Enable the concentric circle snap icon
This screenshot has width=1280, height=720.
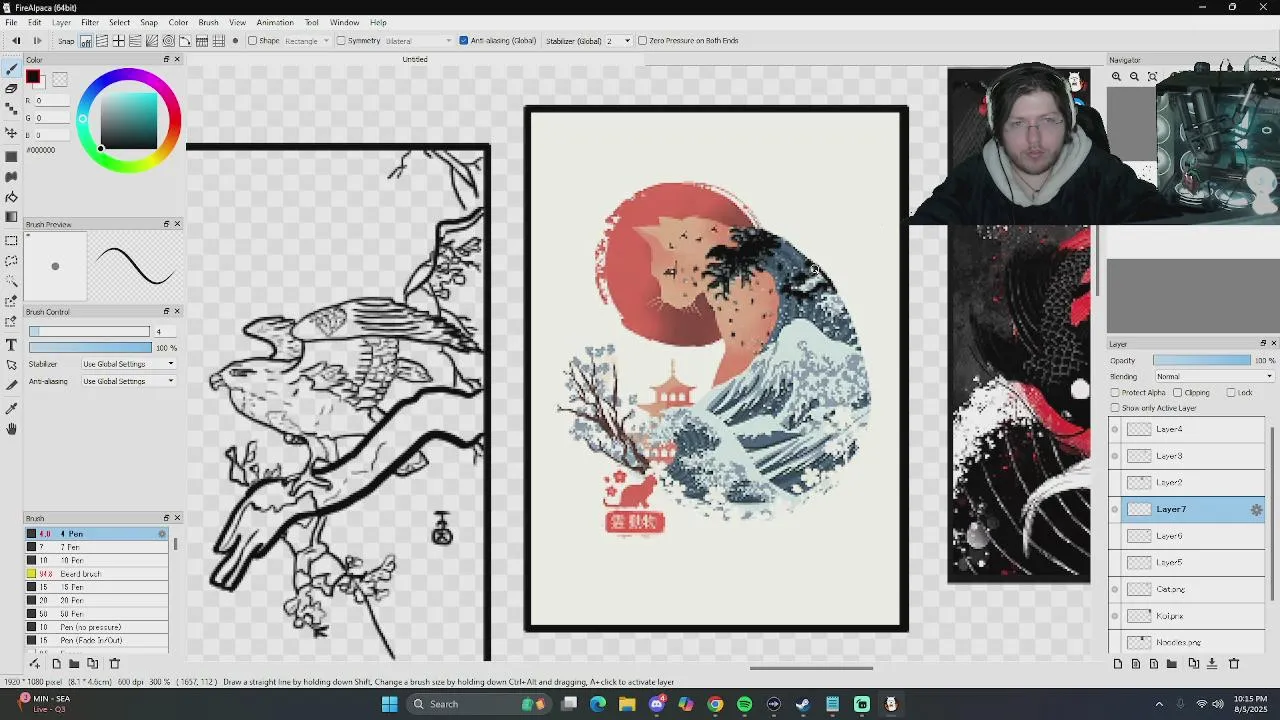pyautogui.click(x=169, y=41)
